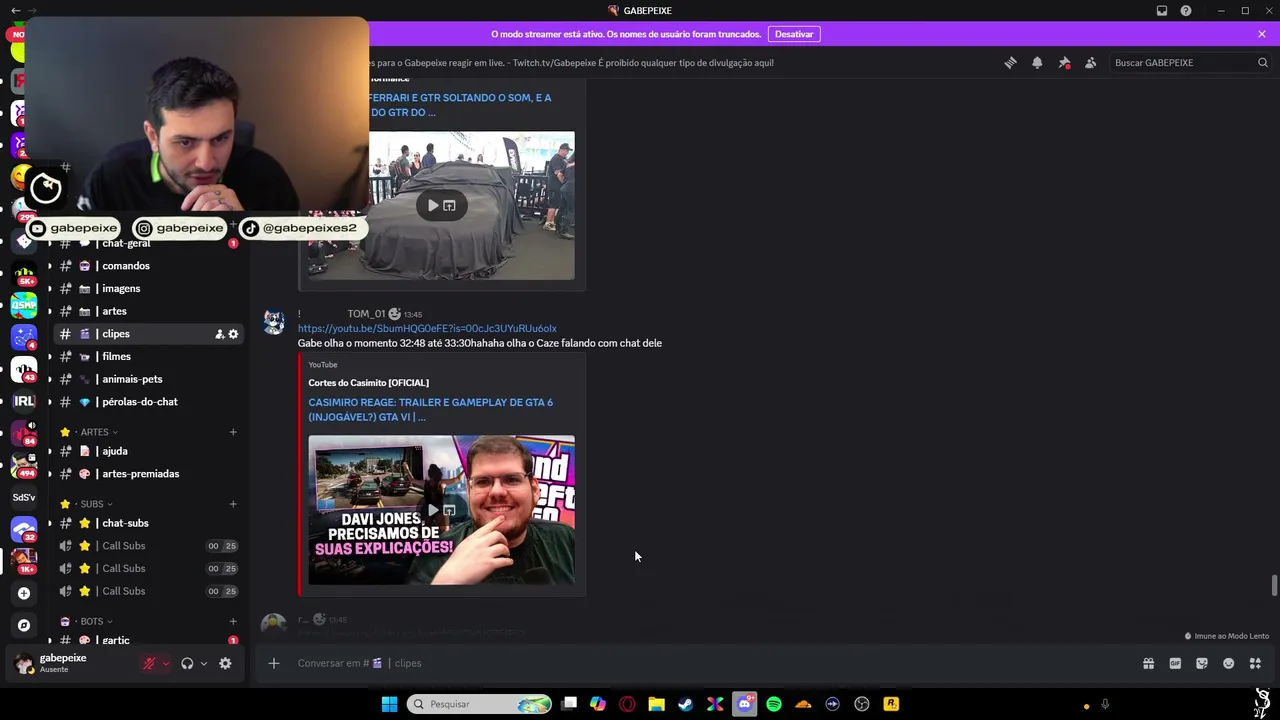Open Cortes do Casimito channel link
The image size is (1280, 720).
368,383
